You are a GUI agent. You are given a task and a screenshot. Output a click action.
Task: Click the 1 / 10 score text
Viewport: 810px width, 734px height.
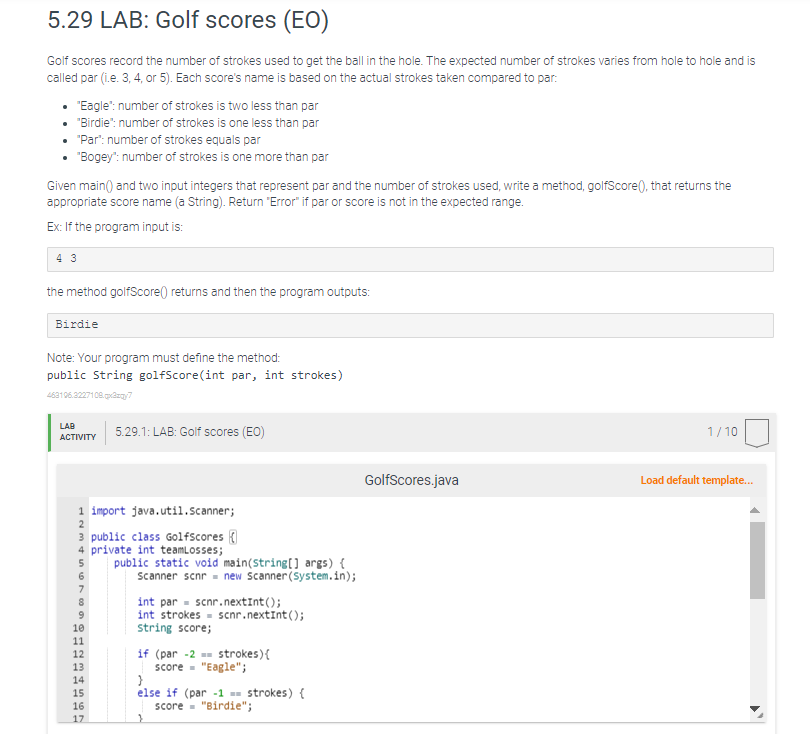tap(722, 432)
